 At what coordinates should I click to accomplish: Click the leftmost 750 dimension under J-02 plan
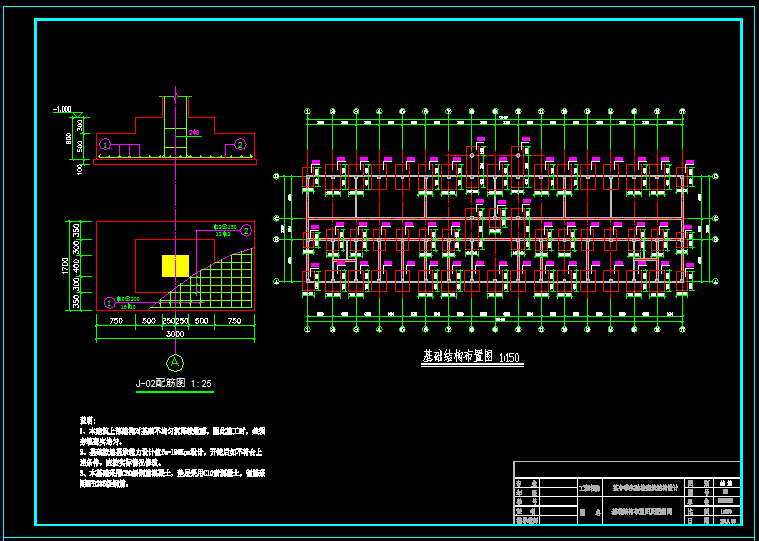pos(115,321)
